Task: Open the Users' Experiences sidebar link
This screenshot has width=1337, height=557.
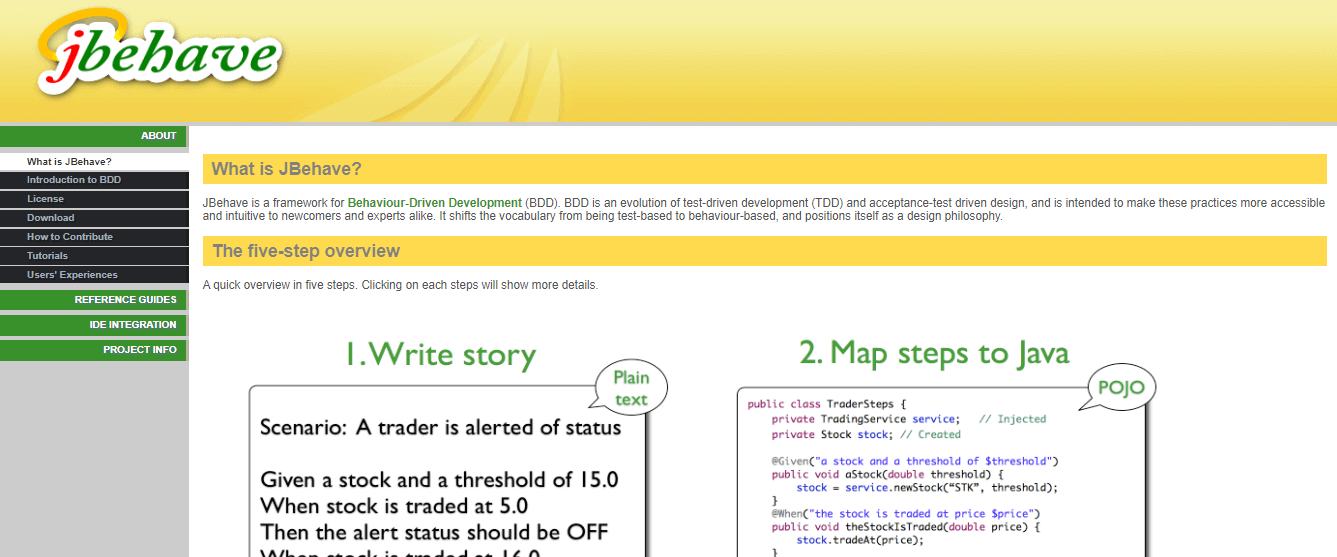Action: (72, 275)
